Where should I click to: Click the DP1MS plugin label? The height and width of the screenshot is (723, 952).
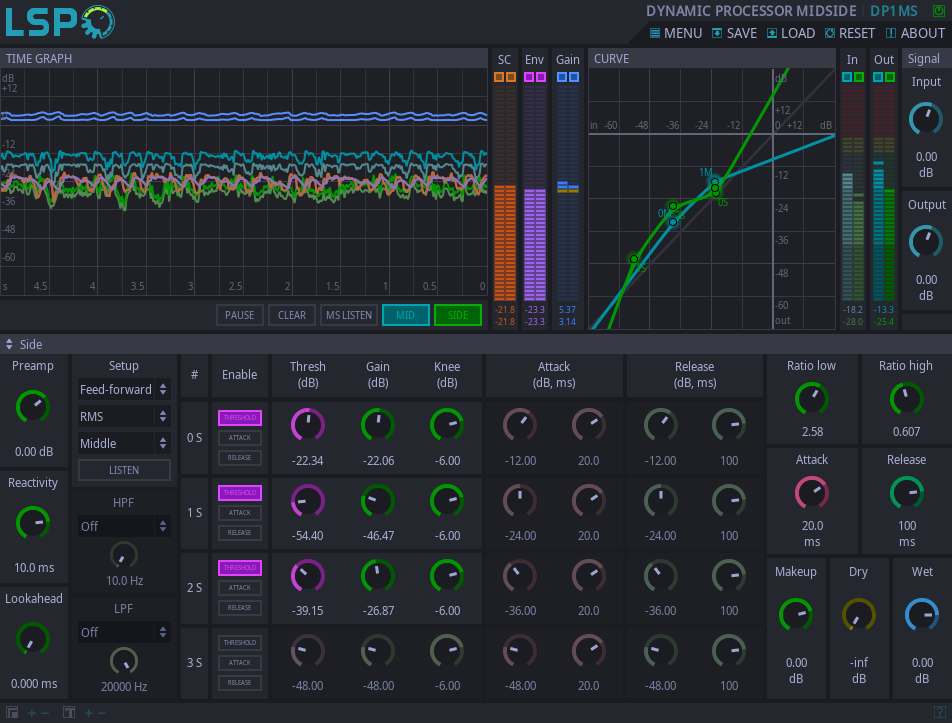[894, 11]
